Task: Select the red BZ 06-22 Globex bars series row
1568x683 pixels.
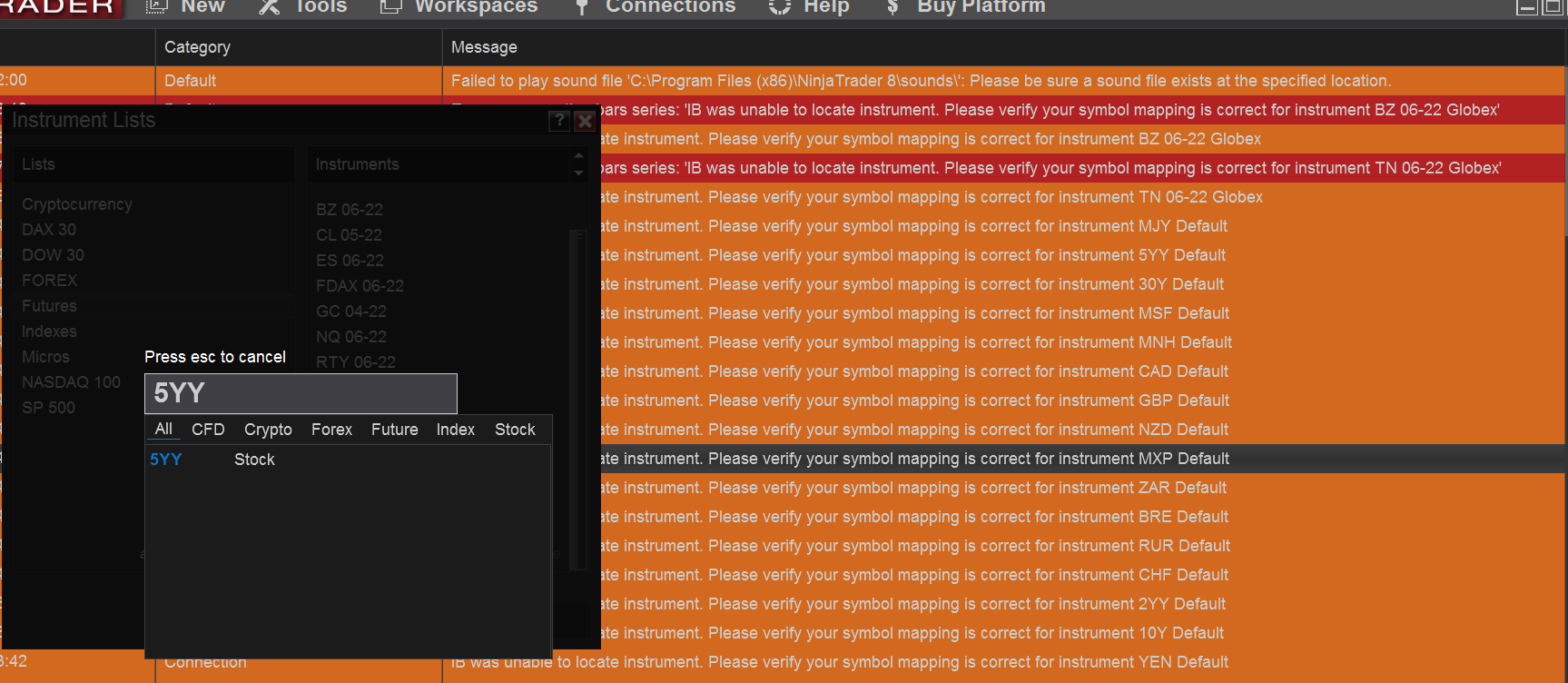Action: click(x=1082, y=110)
